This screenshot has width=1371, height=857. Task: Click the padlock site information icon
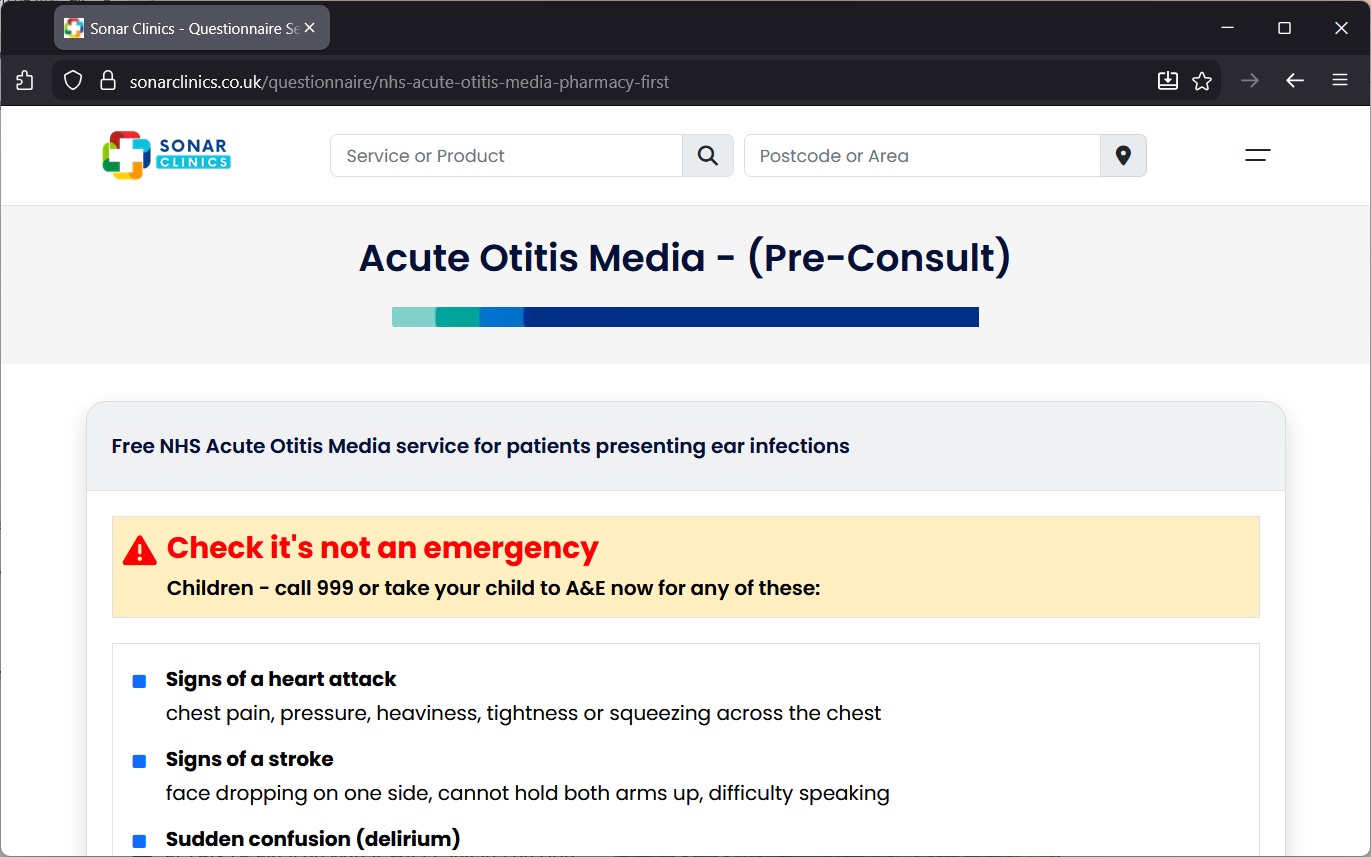tap(108, 81)
